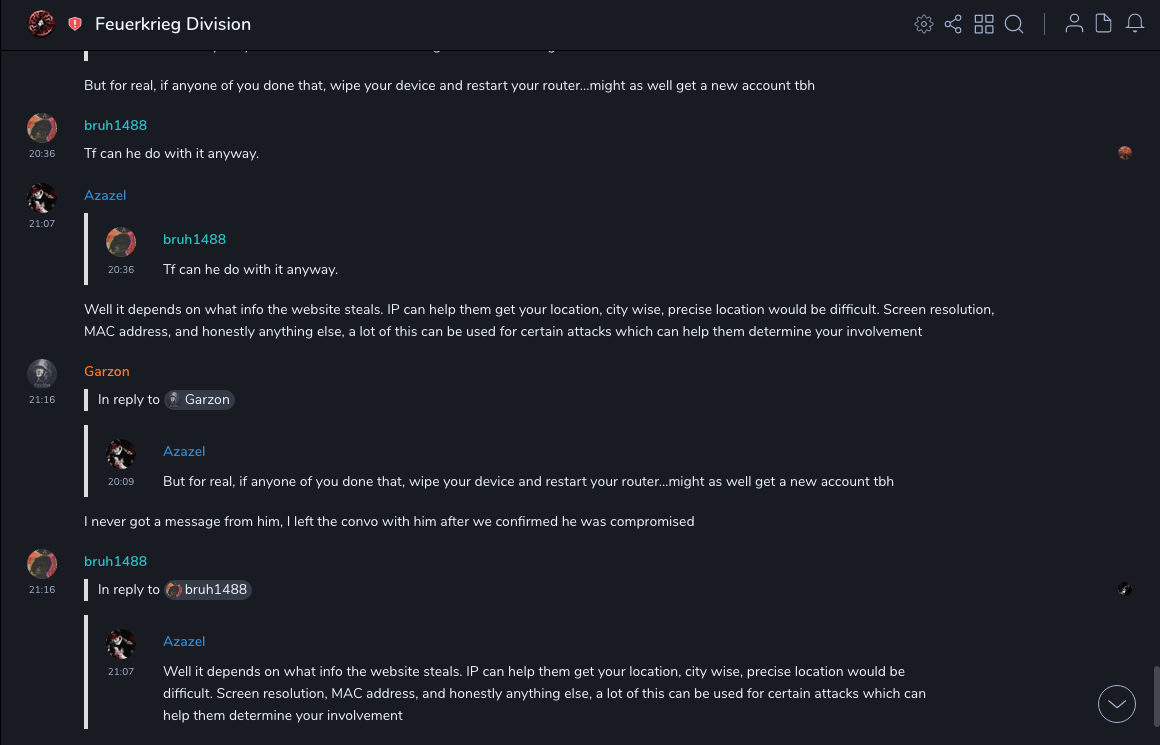Image resolution: width=1160 pixels, height=745 pixels.
Task: Click the read receipt avatar beside "Tf can he do"
Action: click(x=1125, y=153)
